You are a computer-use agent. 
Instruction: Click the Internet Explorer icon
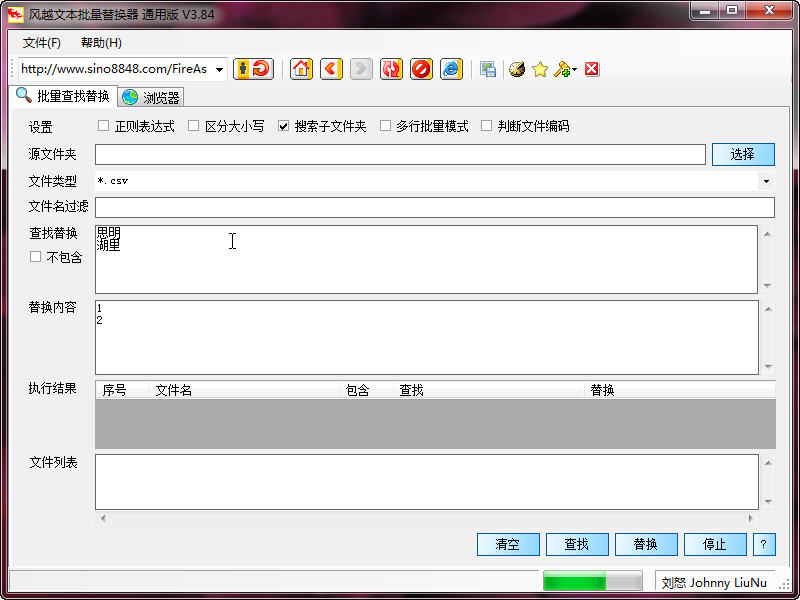[451, 69]
